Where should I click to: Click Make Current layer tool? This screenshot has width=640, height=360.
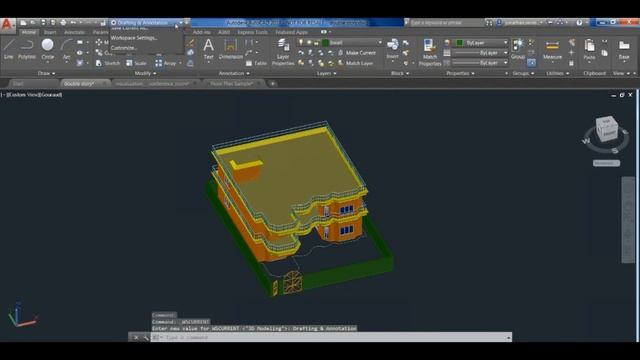(356, 53)
